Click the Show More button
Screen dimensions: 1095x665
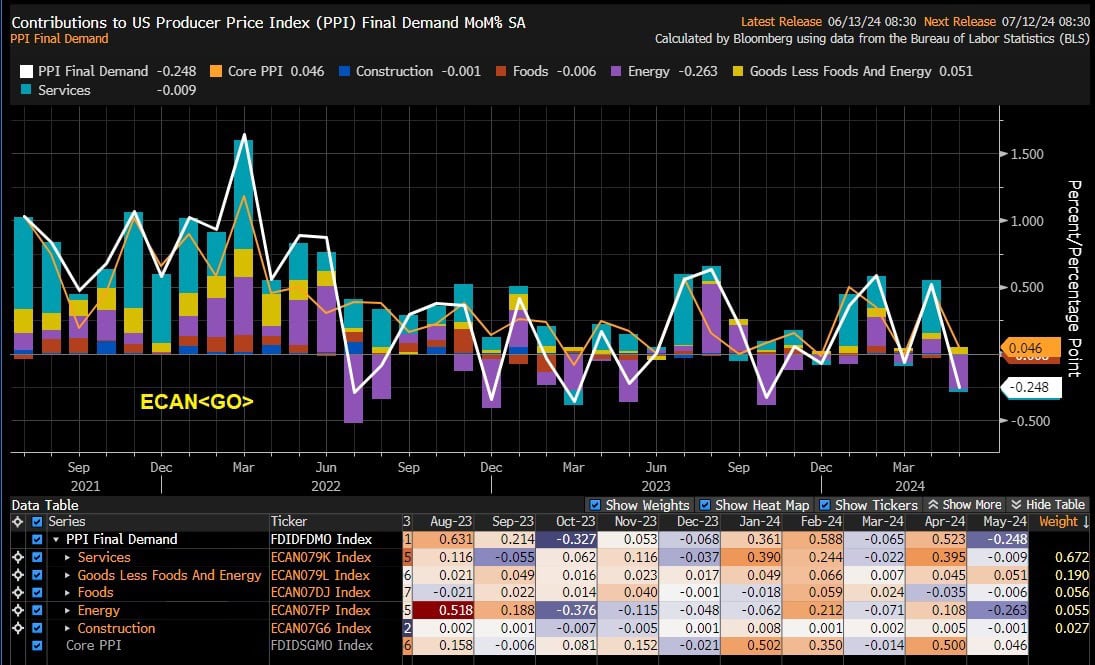point(964,505)
